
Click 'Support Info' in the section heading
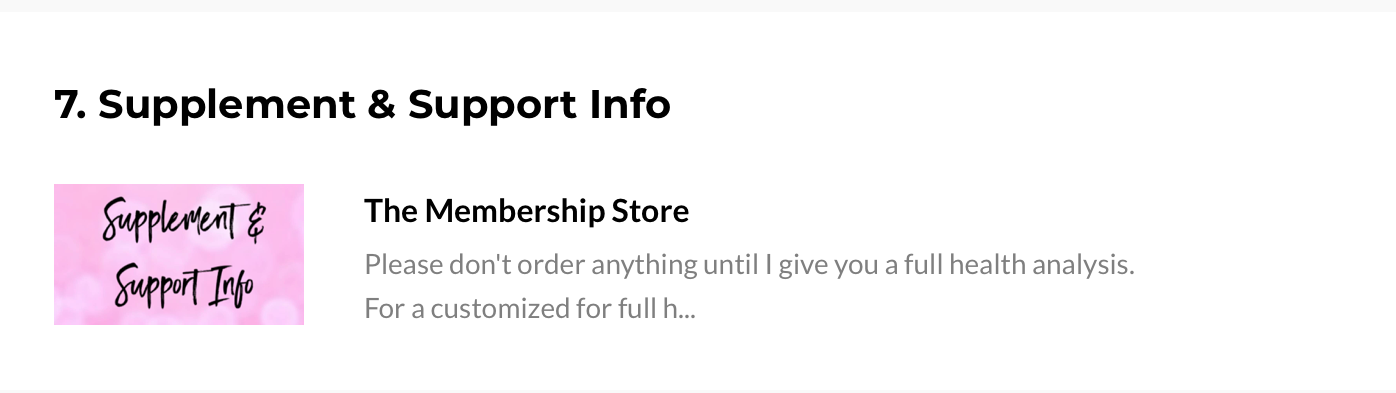pyautogui.click(x=539, y=104)
